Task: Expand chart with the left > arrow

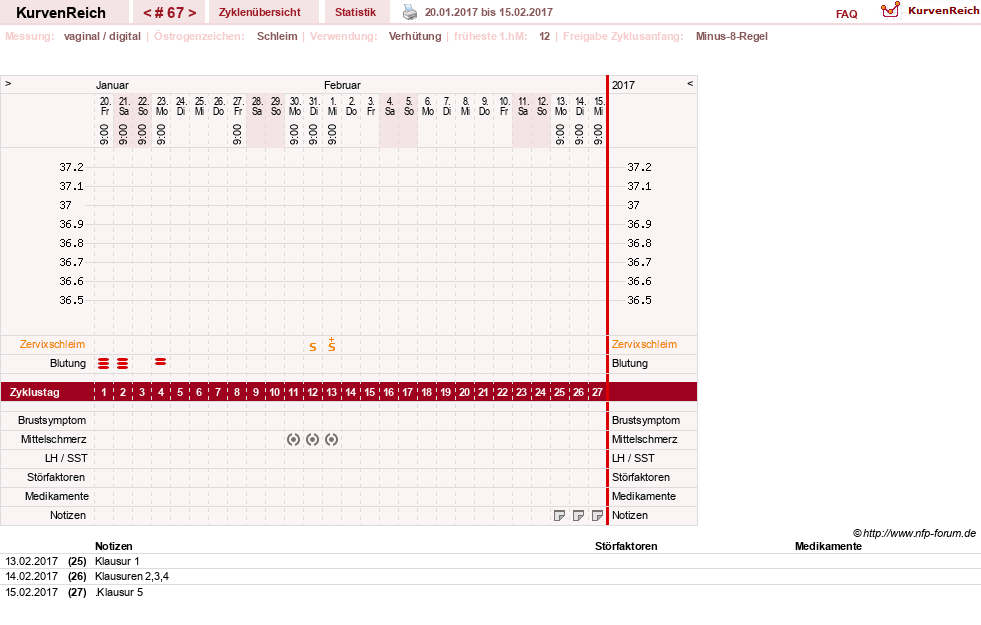Action: 8,83
